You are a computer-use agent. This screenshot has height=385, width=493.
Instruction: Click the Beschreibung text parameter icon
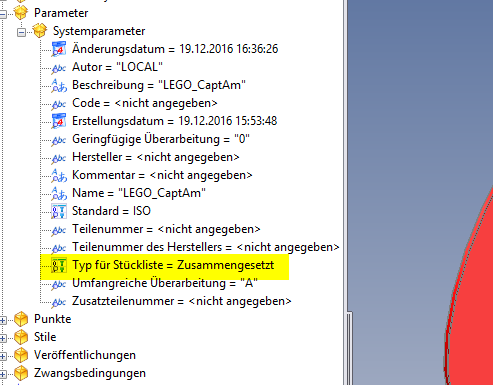point(59,85)
